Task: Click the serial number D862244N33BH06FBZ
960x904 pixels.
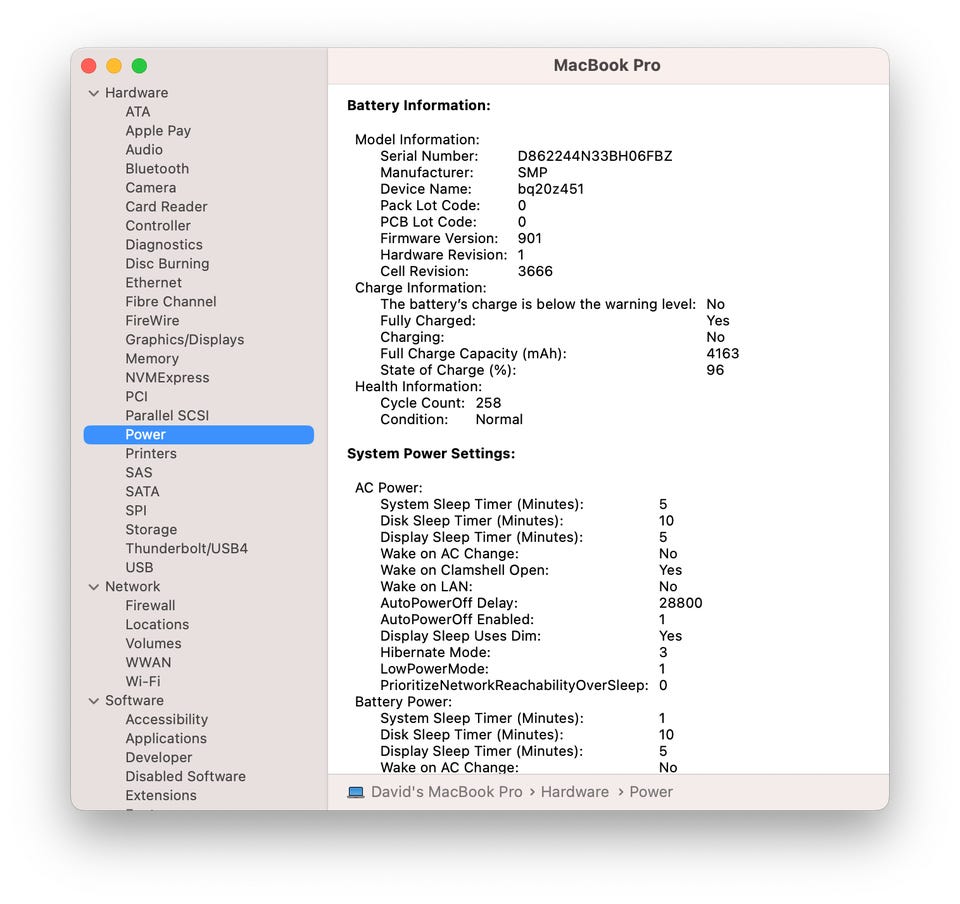Action: coord(595,156)
